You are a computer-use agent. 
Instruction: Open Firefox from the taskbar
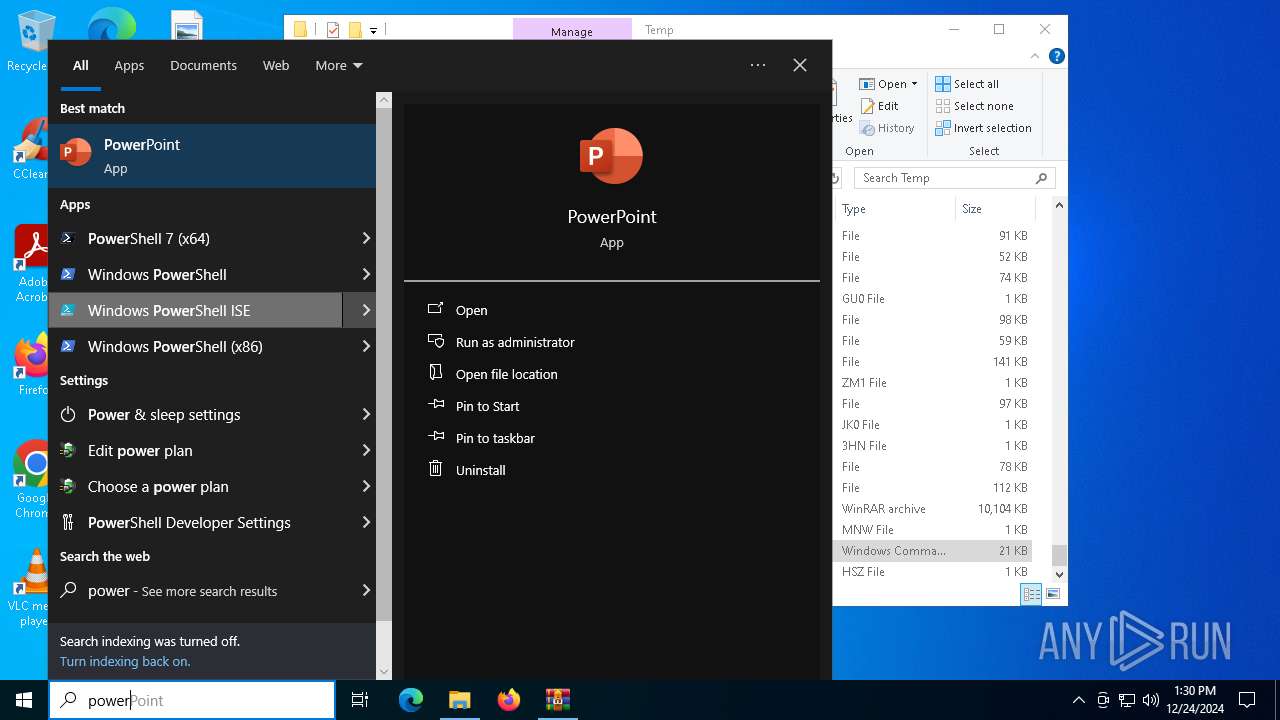(x=508, y=700)
